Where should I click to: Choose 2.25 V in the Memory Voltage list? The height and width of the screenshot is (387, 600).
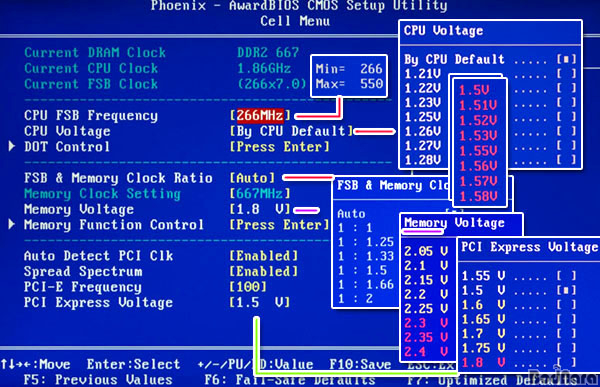[x=426, y=309]
